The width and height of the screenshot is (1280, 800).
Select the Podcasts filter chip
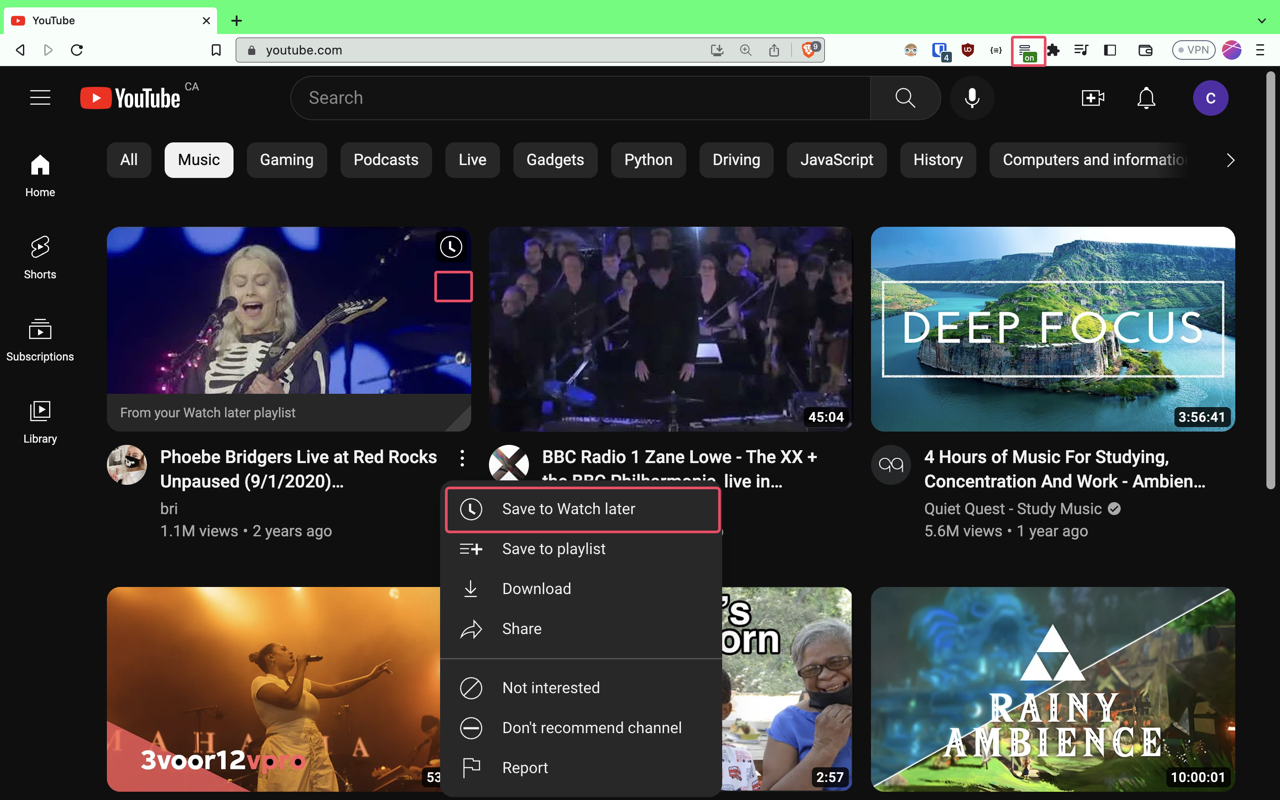click(386, 159)
